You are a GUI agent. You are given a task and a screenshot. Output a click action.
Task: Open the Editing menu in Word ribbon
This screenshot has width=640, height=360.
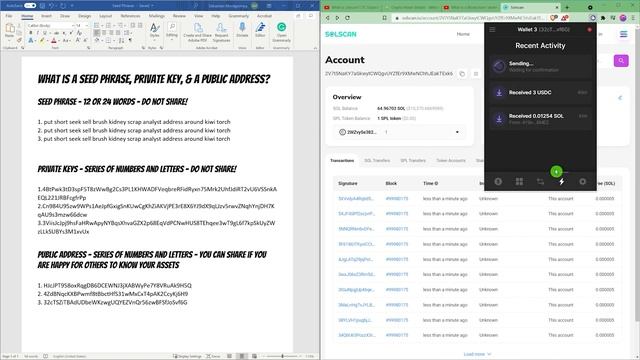click(x=172, y=30)
